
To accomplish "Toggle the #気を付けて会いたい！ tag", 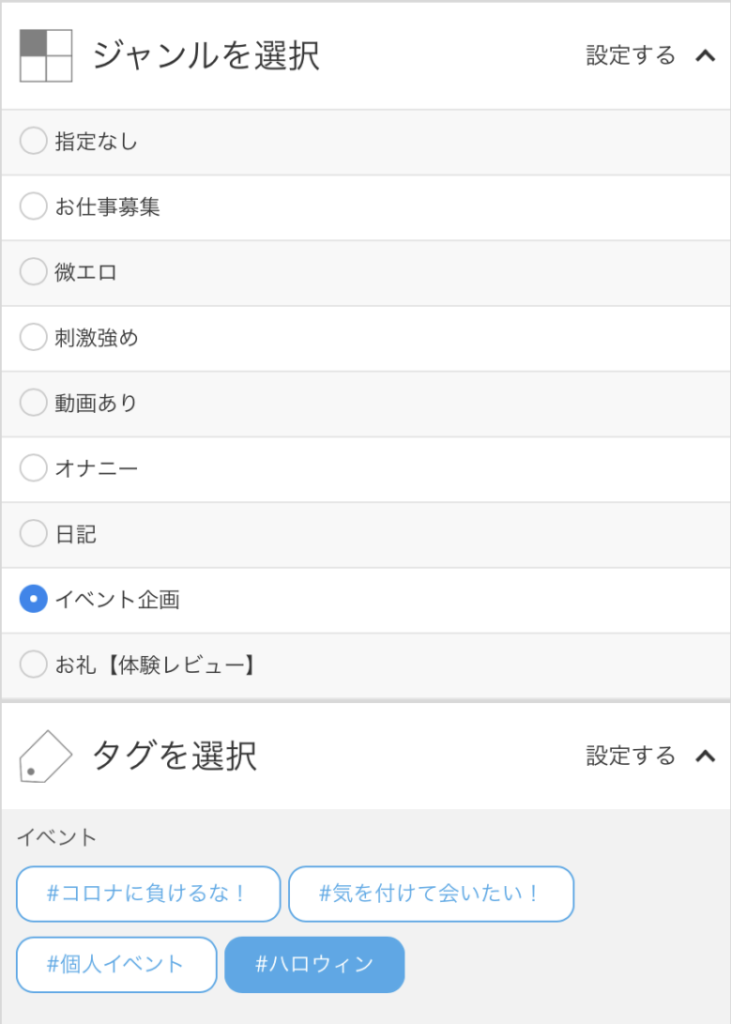I will coord(431,894).
